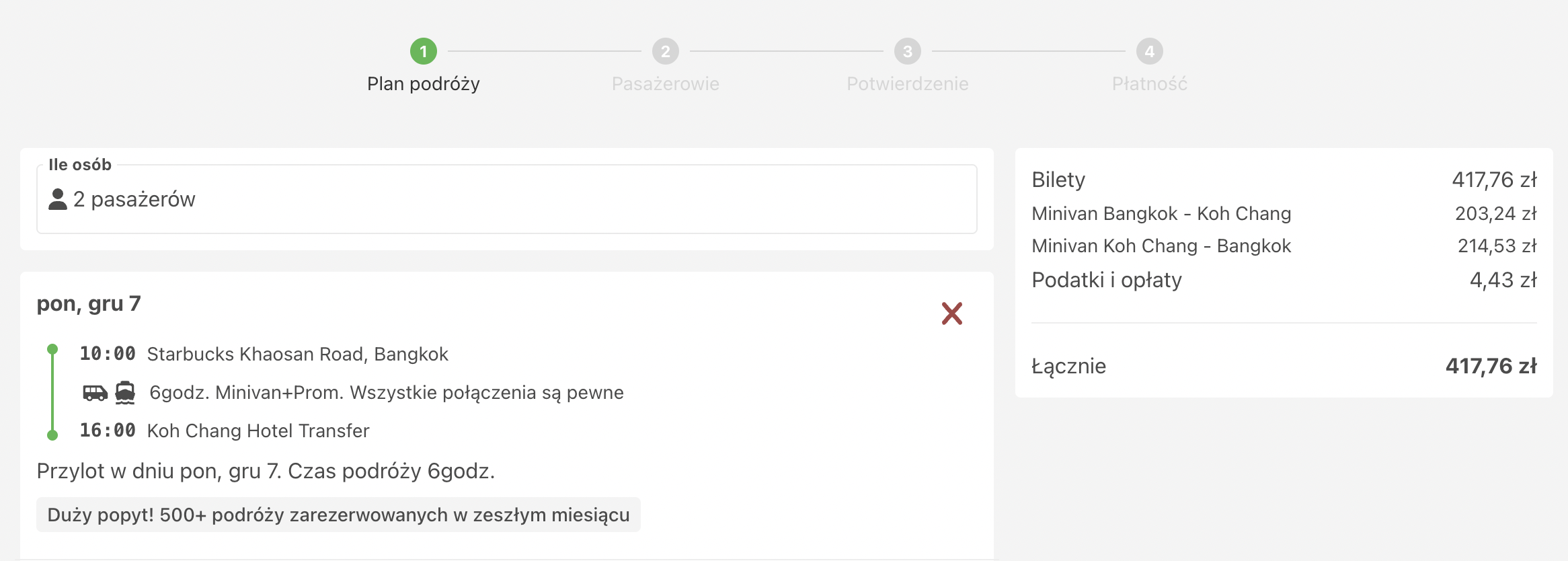Go to the Pasażerowie step

[x=666, y=83]
